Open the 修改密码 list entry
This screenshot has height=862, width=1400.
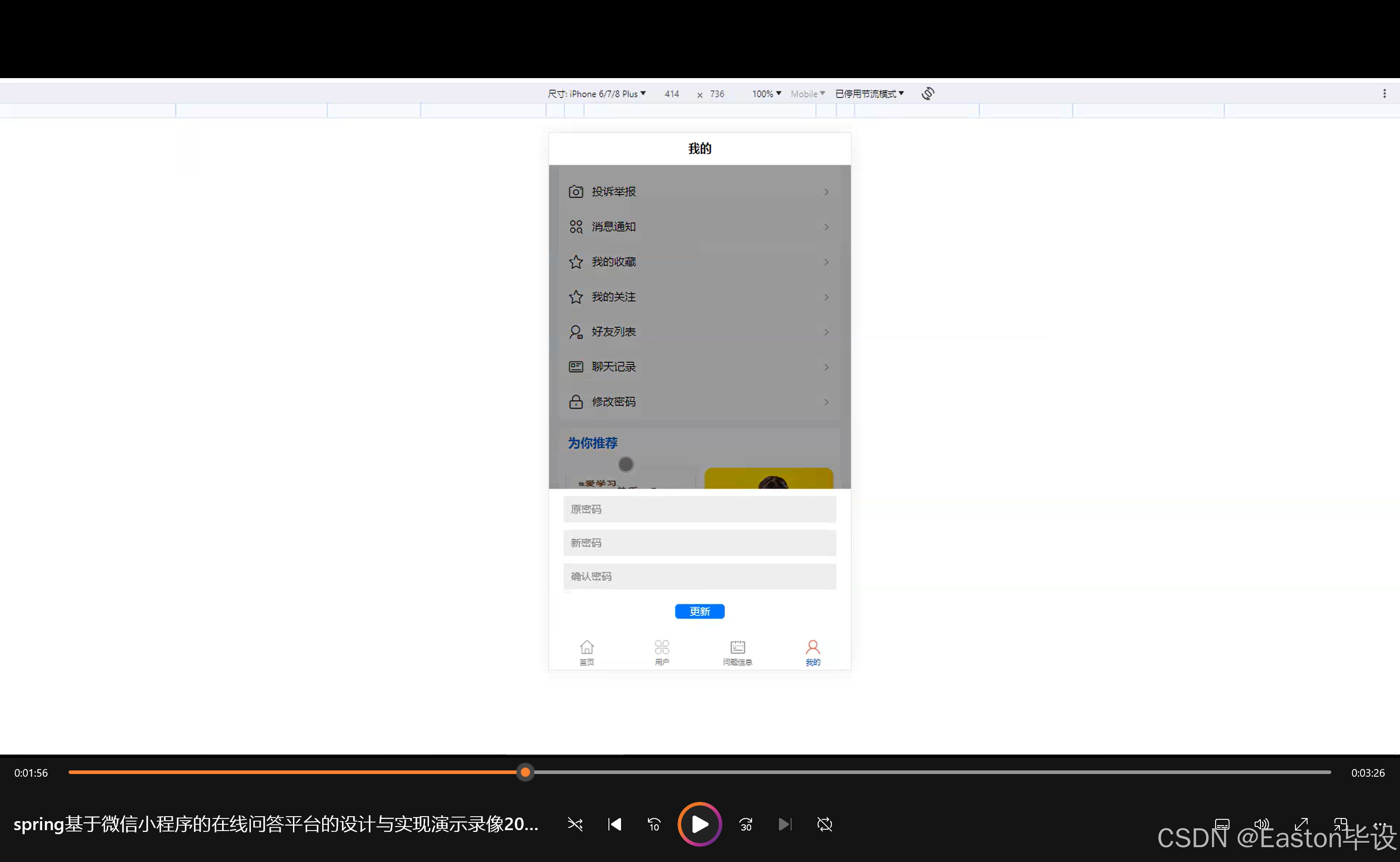[x=699, y=402]
